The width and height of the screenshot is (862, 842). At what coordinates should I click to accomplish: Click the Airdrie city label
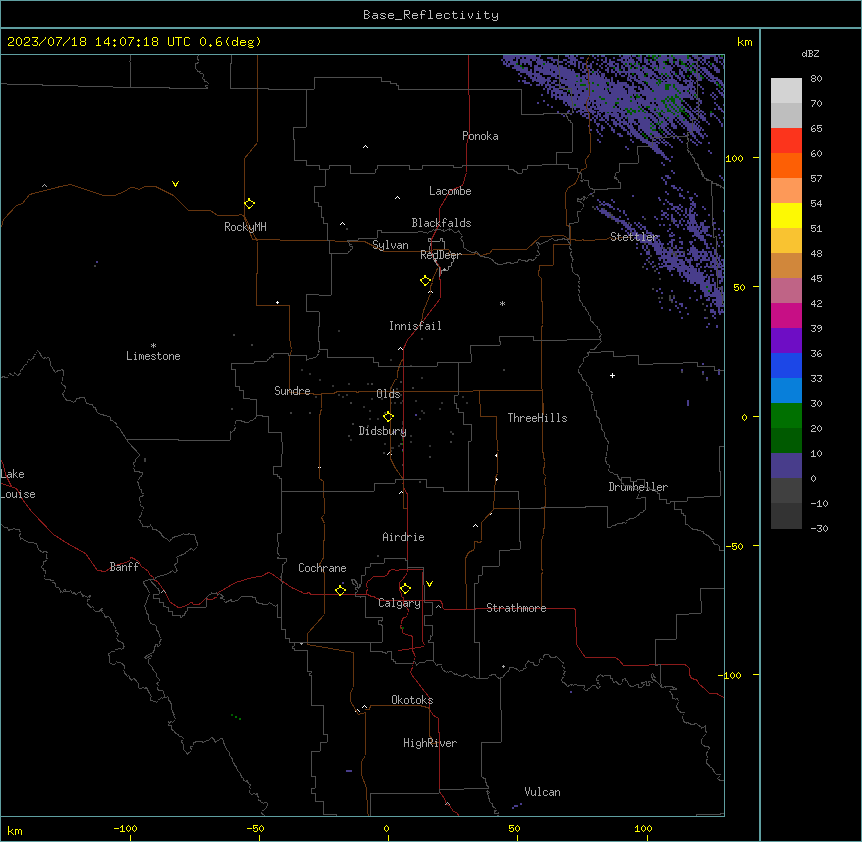[x=404, y=537]
